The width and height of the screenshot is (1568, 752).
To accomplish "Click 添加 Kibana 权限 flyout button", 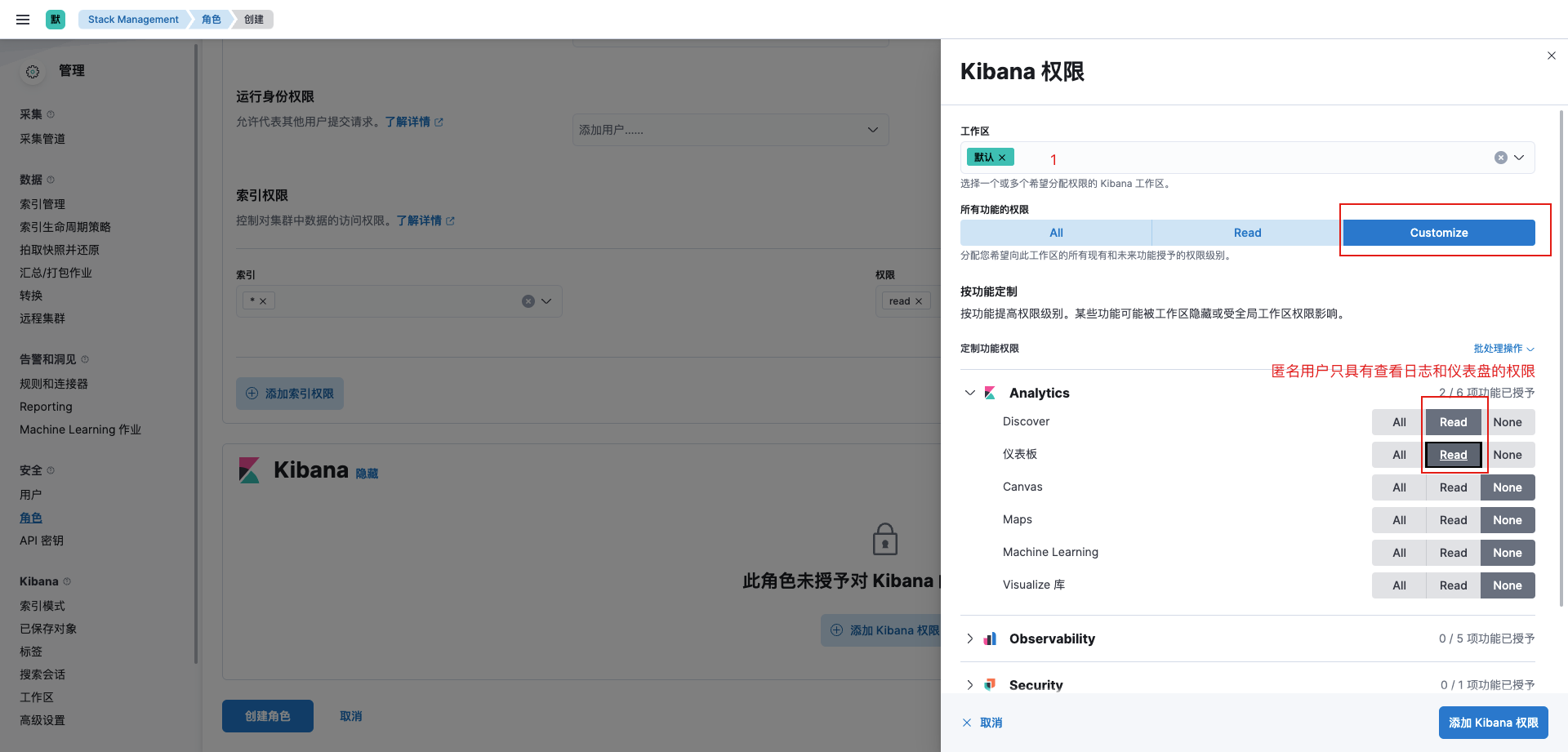I will pos(1493,723).
